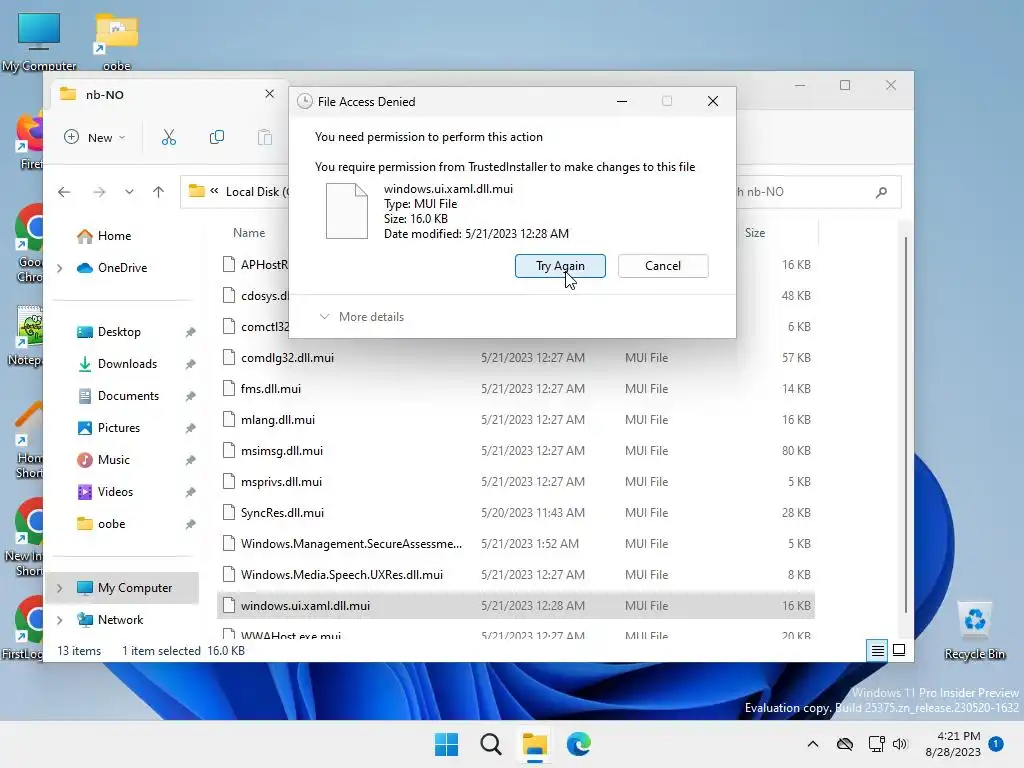Open the oobe shortcut on the desktop
Viewport: 1024px width, 768px height.
coord(116,42)
